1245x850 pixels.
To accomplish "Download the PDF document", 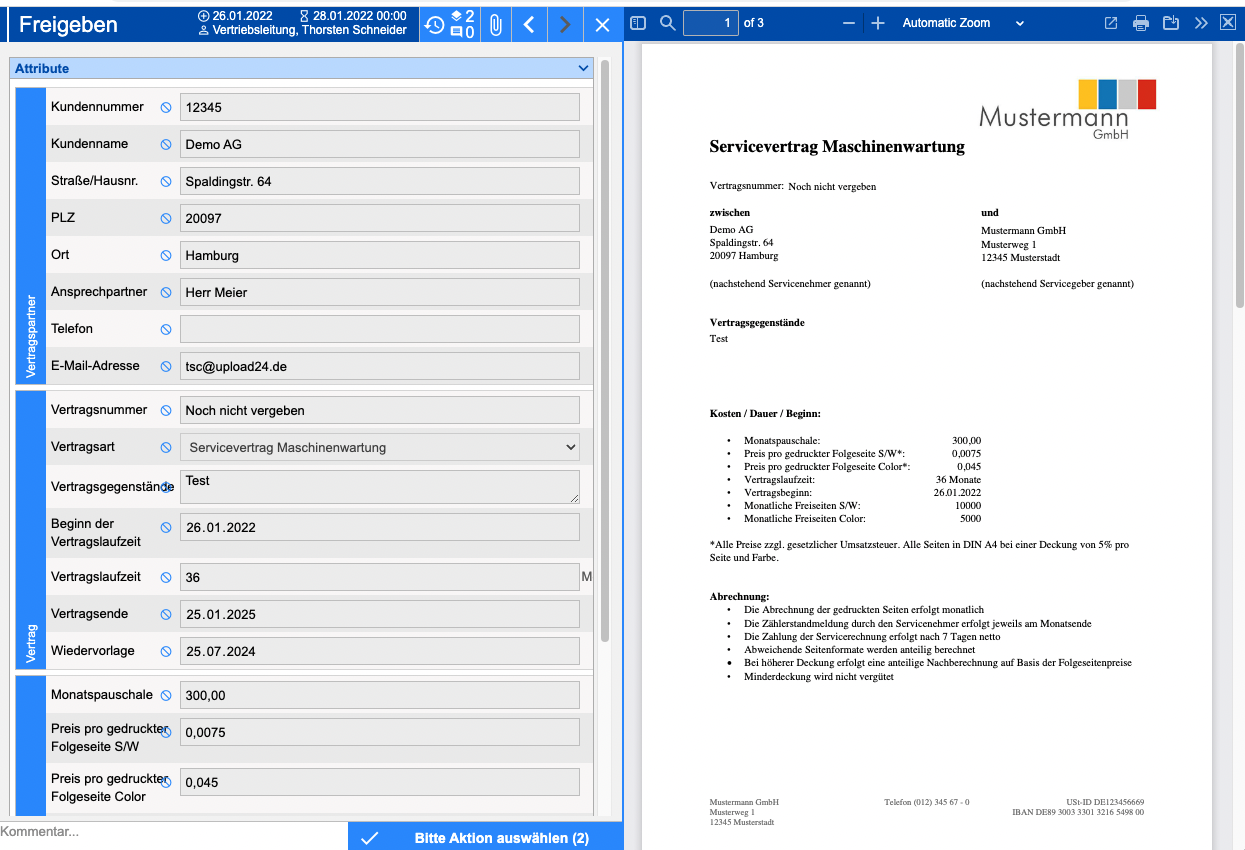I will pos(1171,23).
